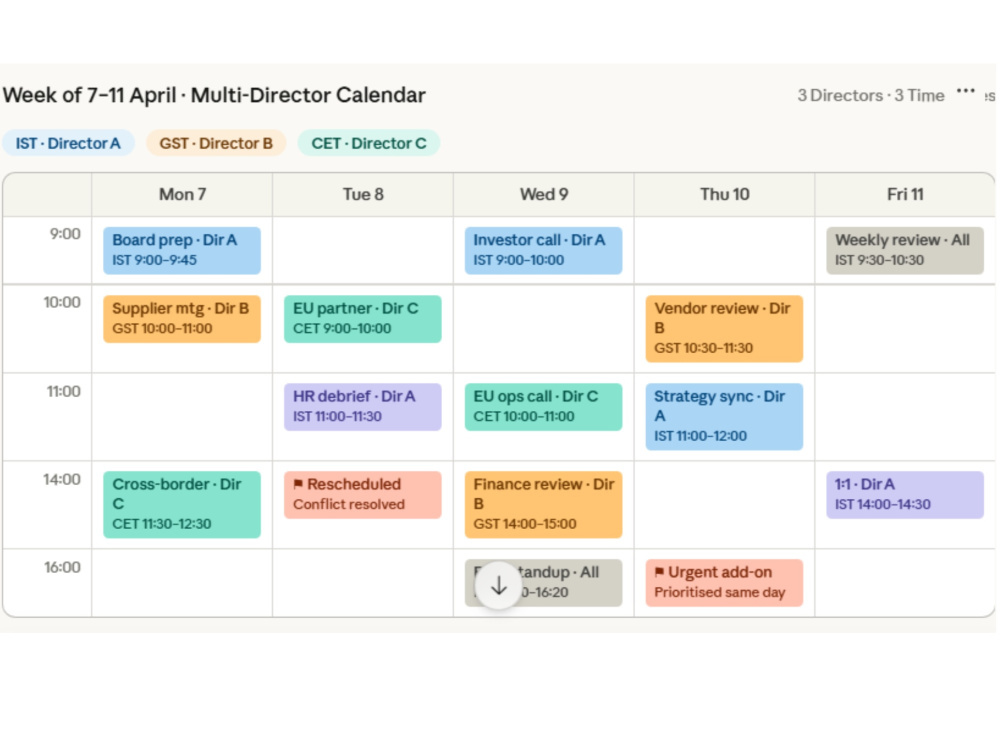Open the three-dots more options menu
This screenshot has width=1000, height=750.
pyautogui.click(x=966, y=92)
